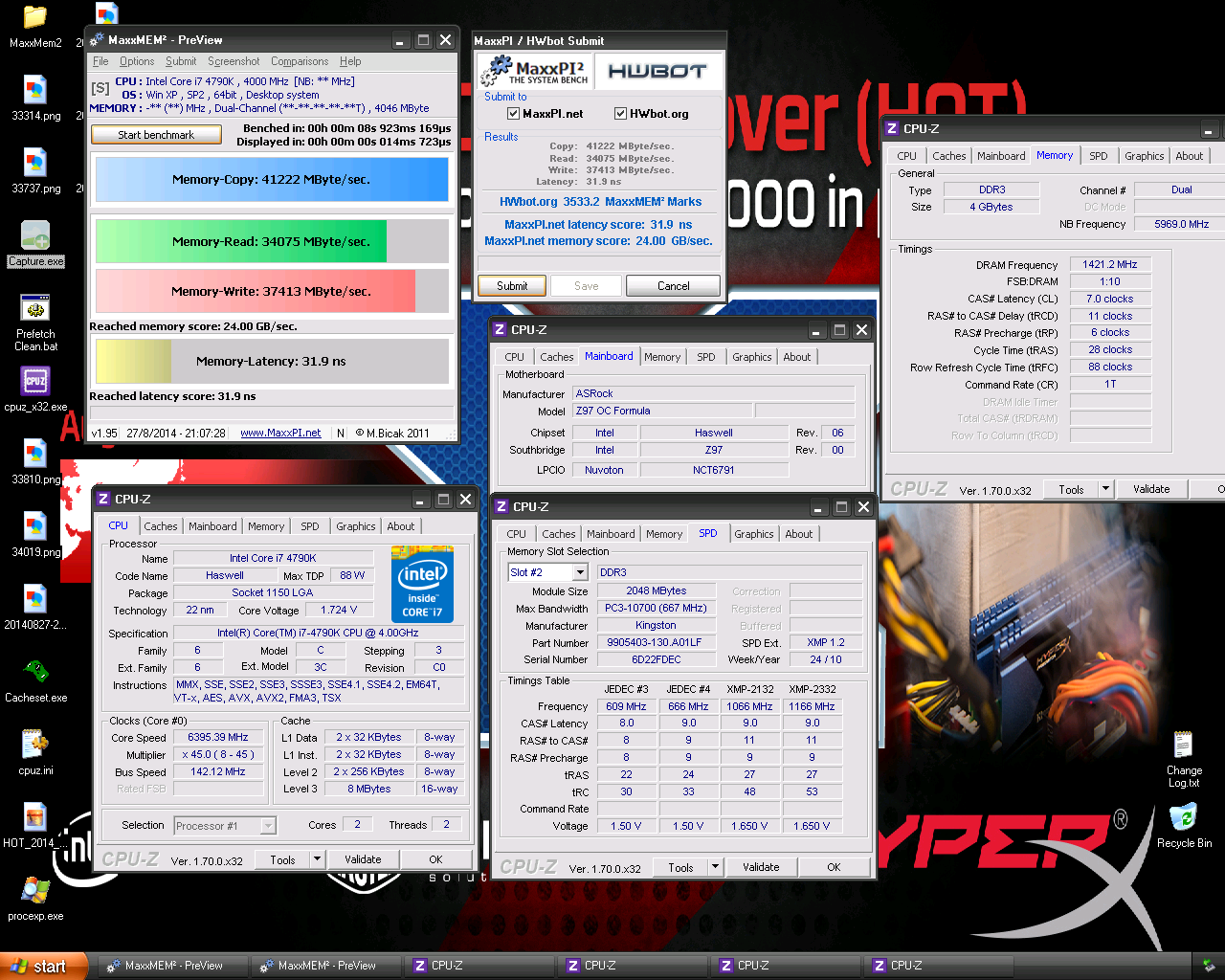This screenshot has width=1225, height=980.
Task: Click CPU-Z icon in CPU window title
Action: pyautogui.click(x=103, y=499)
